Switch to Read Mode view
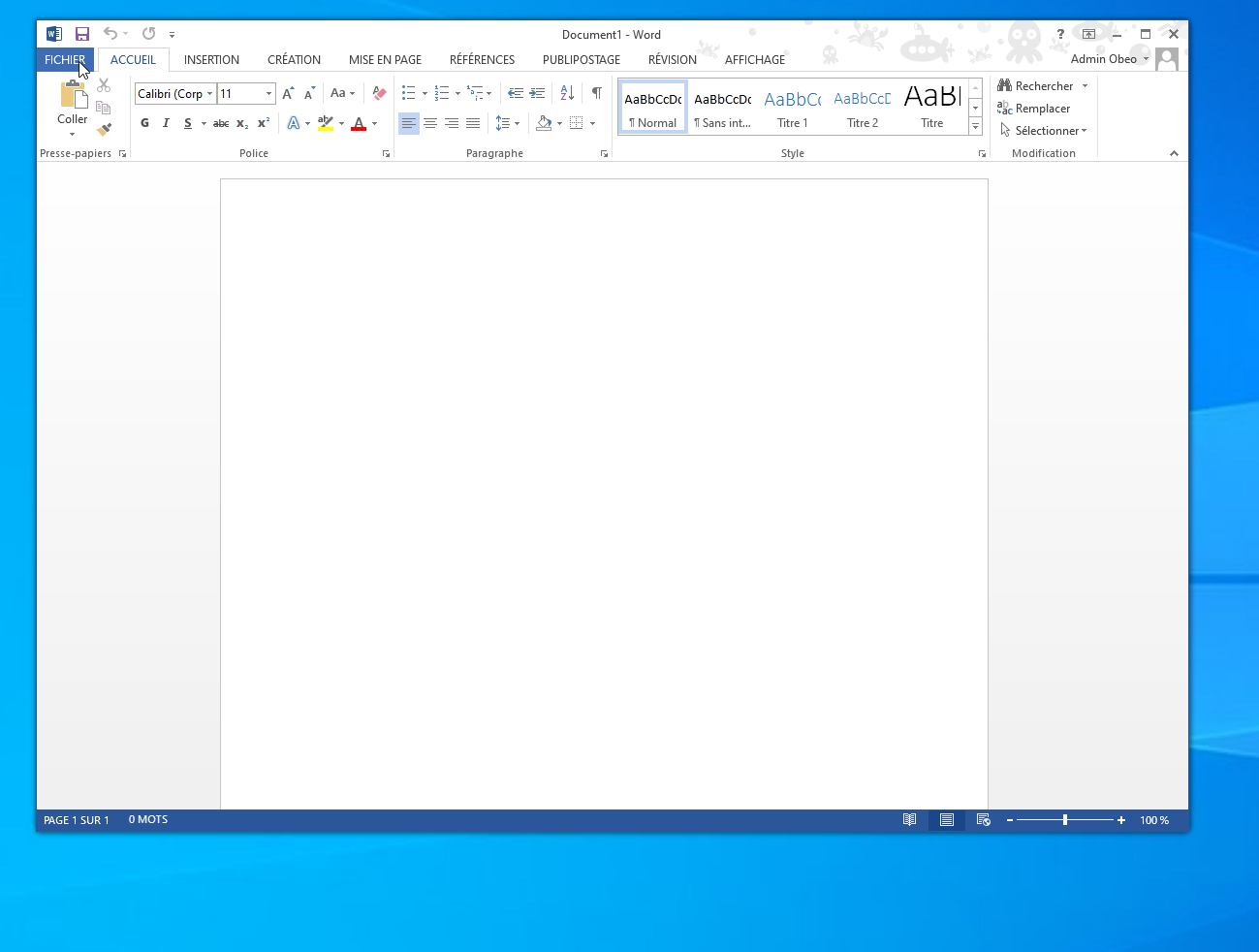 (909, 820)
